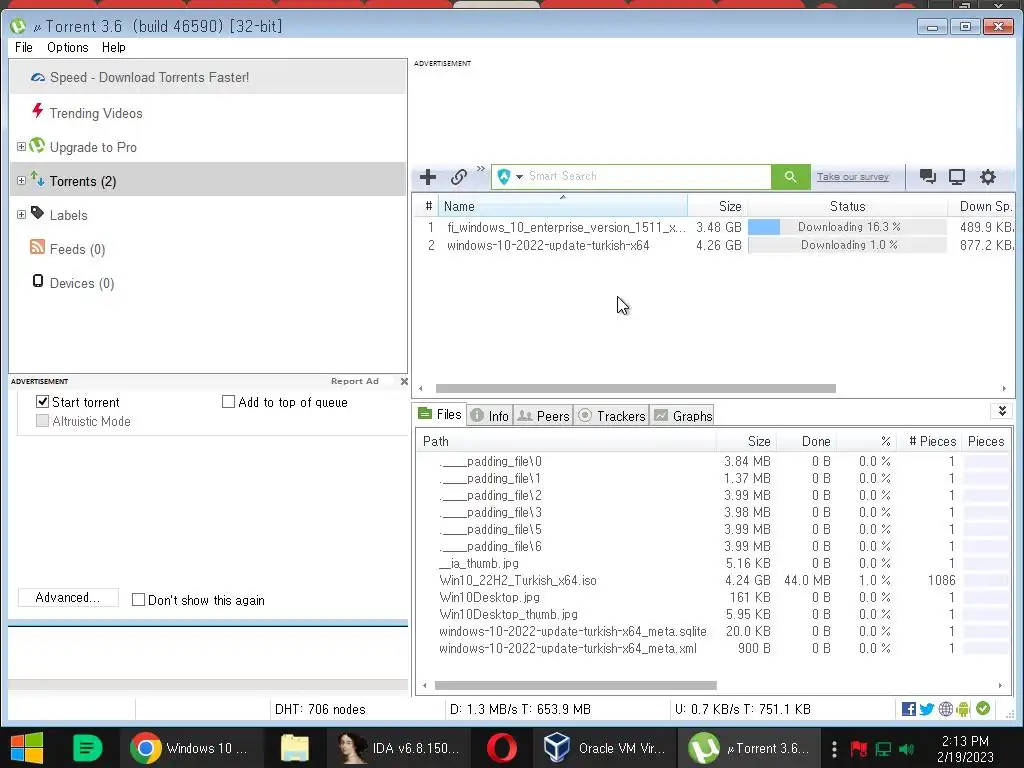Open the Opera browser taskbar icon
The width and height of the screenshot is (1024, 768).
(x=502, y=748)
